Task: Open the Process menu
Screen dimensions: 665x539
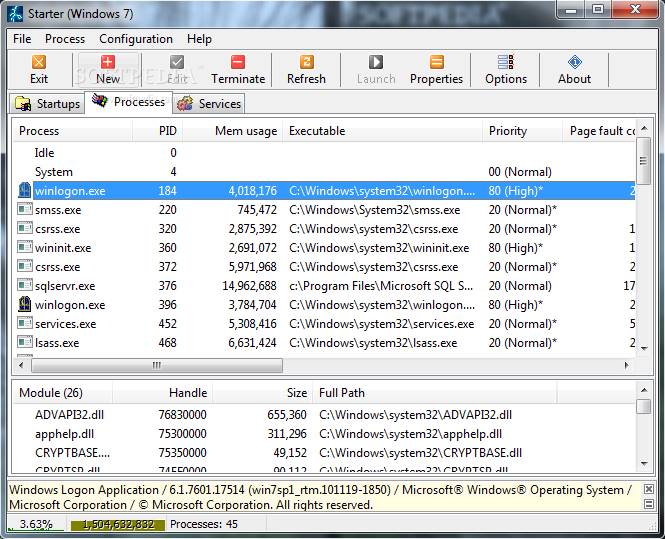Action: click(x=65, y=39)
